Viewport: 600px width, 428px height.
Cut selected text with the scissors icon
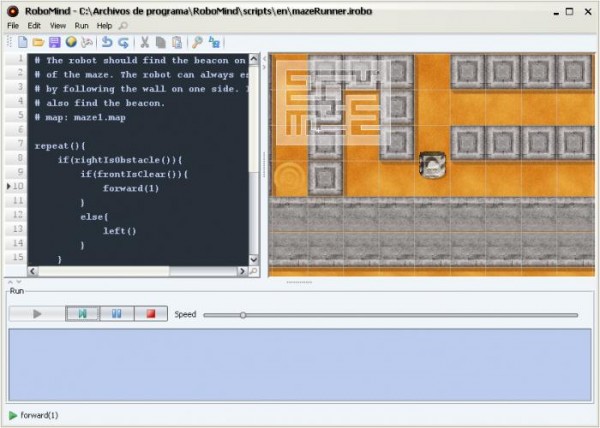click(x=144, y=42)
